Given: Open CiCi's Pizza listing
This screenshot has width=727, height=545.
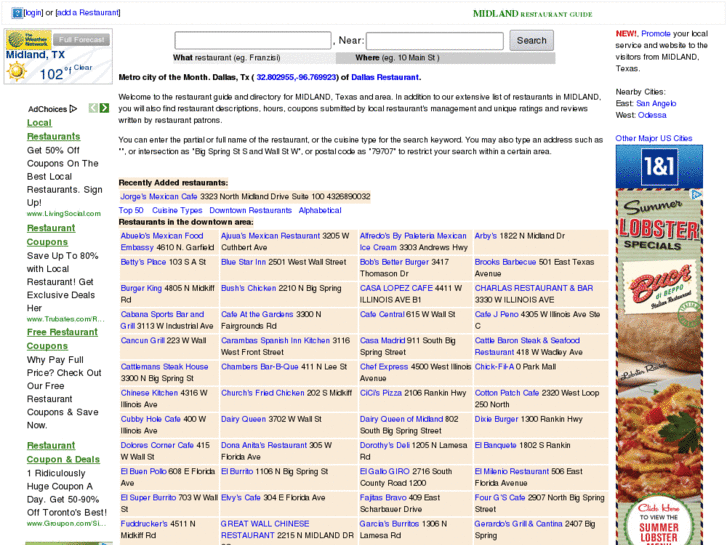Looking at the screenshot, I should tap(381, 393).
